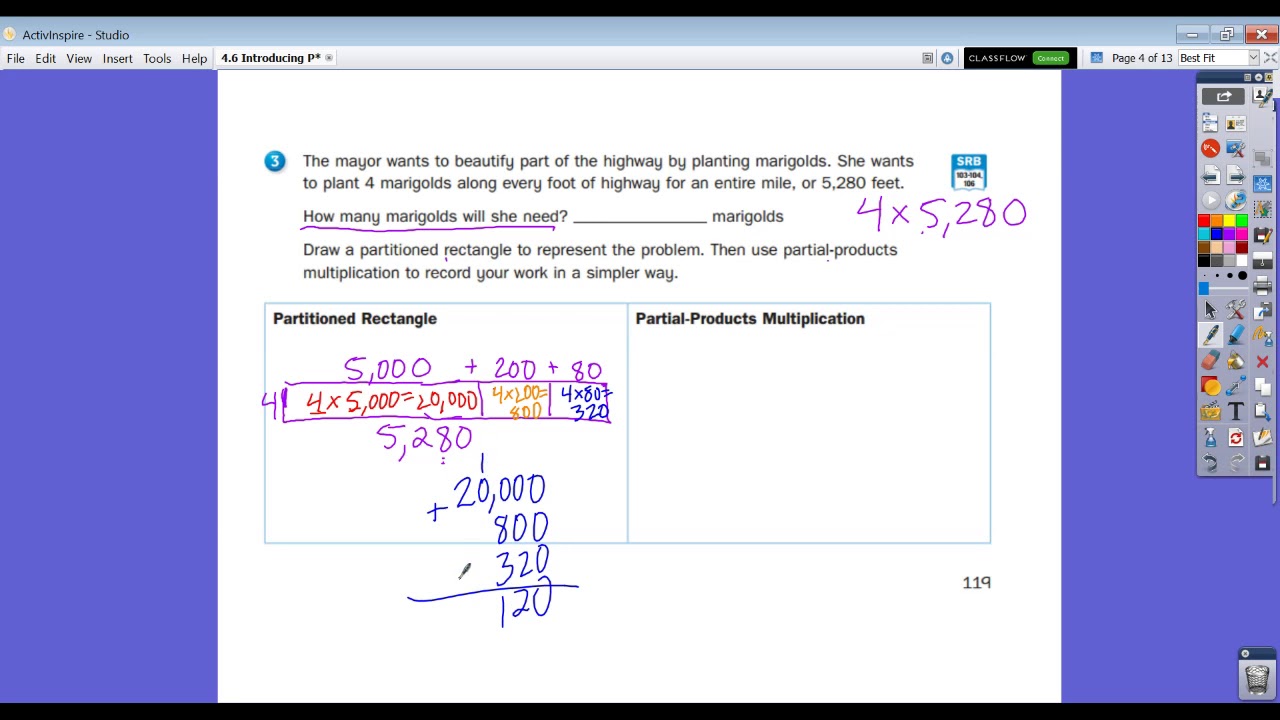Click the 'Partitioned Rectangle' heading
This screenshot has width=1280, height=720.
pyautogui.click(x=355, y=318)
